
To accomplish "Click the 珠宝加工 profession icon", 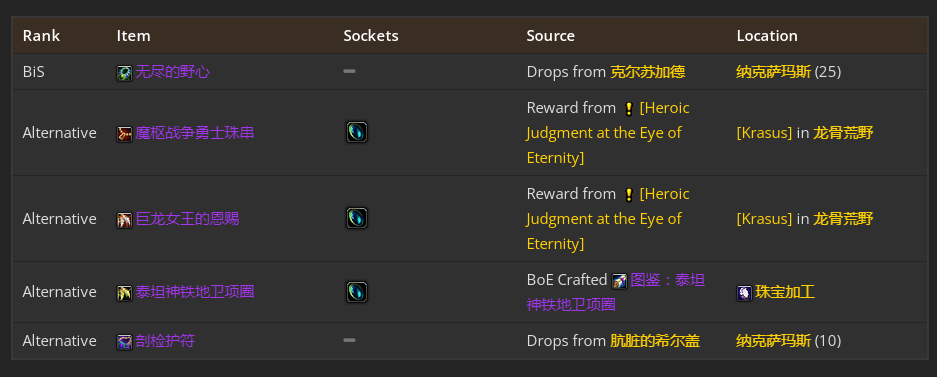I will click(744, 293).
